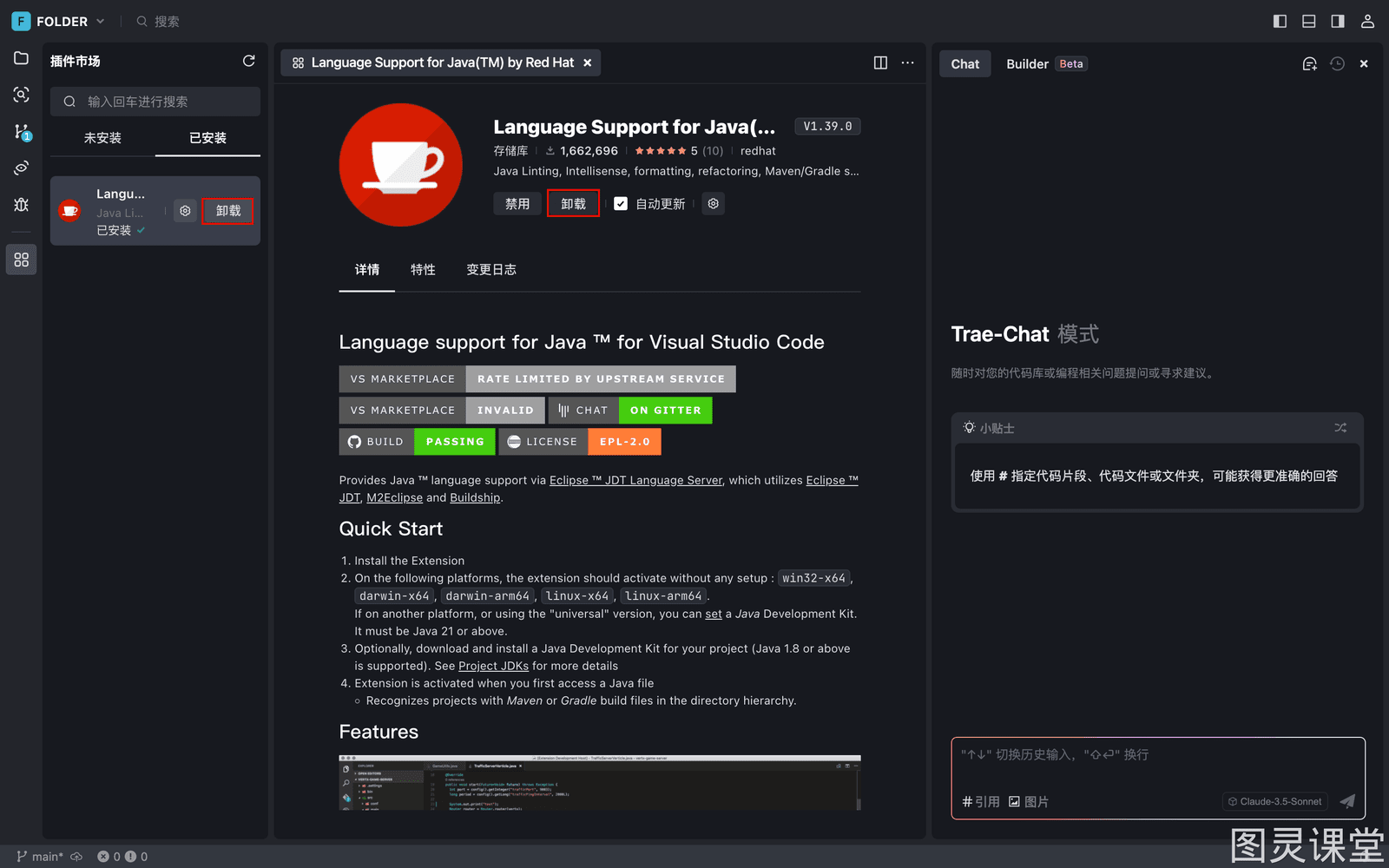Open the Project JDKs link
This screenshot has height=868, width=1389.
click(493, 666)
